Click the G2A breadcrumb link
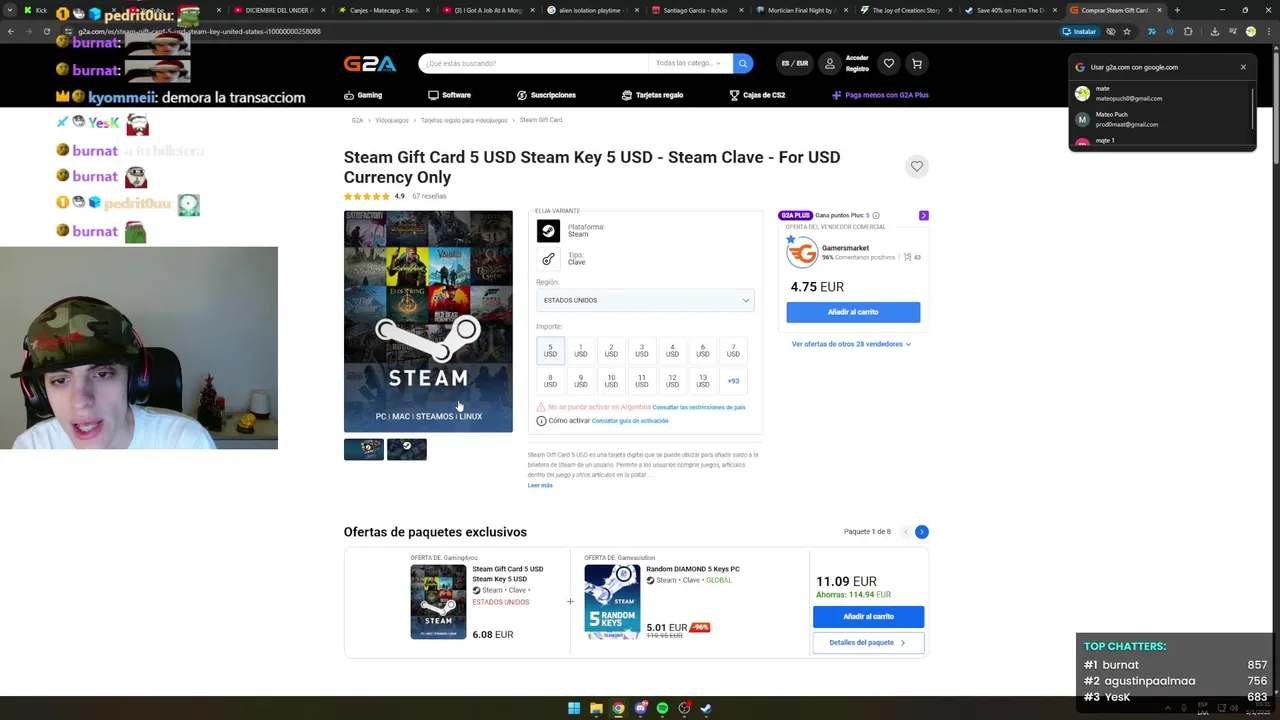1280x720 pixels. [357, 120]
